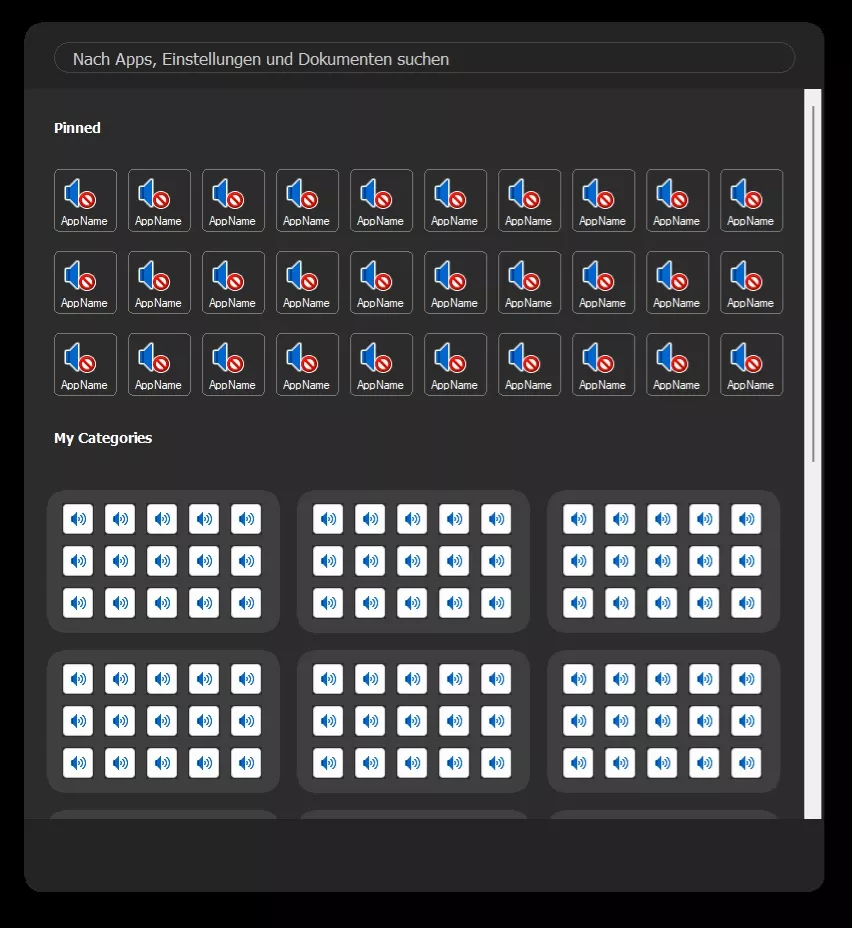Image resolution: width=852 pixels, height=928 pixels.
Task: Click the scrollbar track below the thumb
Action: tap(814, 639)
